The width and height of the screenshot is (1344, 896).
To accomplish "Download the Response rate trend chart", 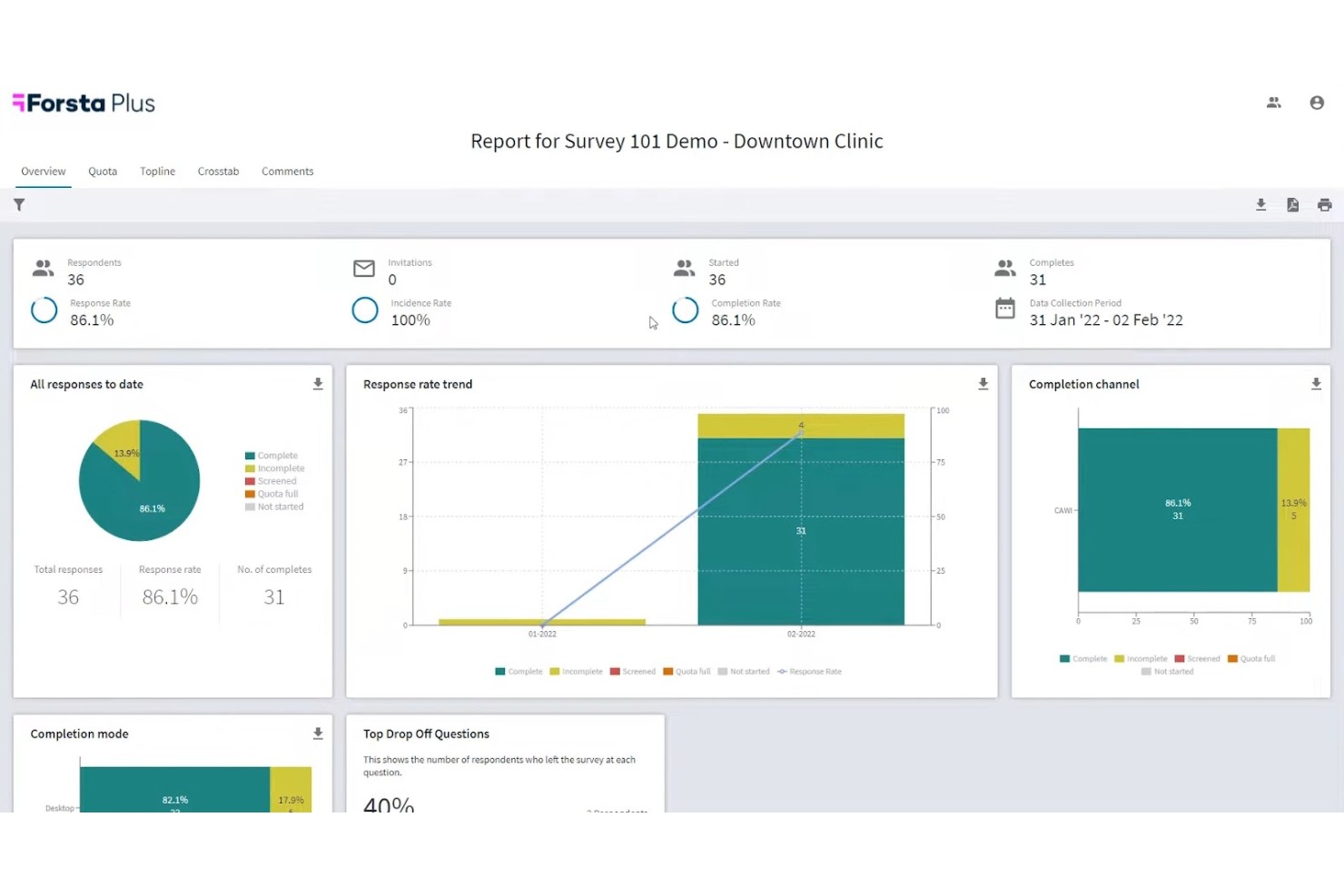I will coord(983,384).
